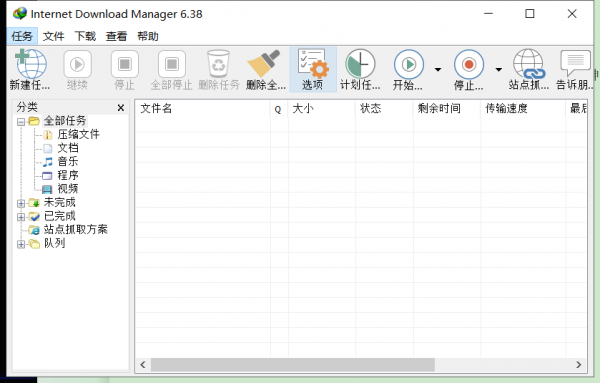Sort by 状态 column header

click(x=384, y=109)
